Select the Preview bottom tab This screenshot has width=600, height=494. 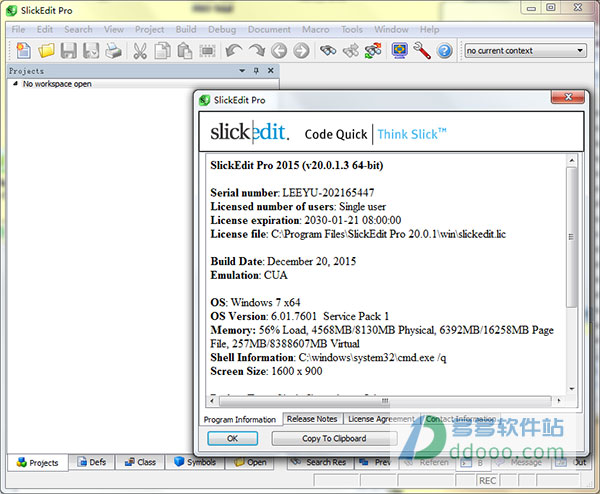coord(377,462)
